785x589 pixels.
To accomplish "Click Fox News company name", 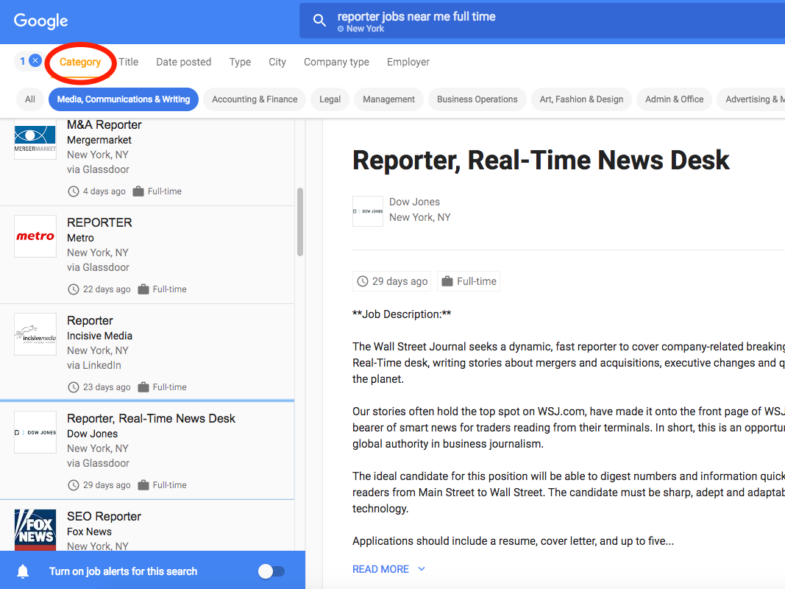I will 89,532.
